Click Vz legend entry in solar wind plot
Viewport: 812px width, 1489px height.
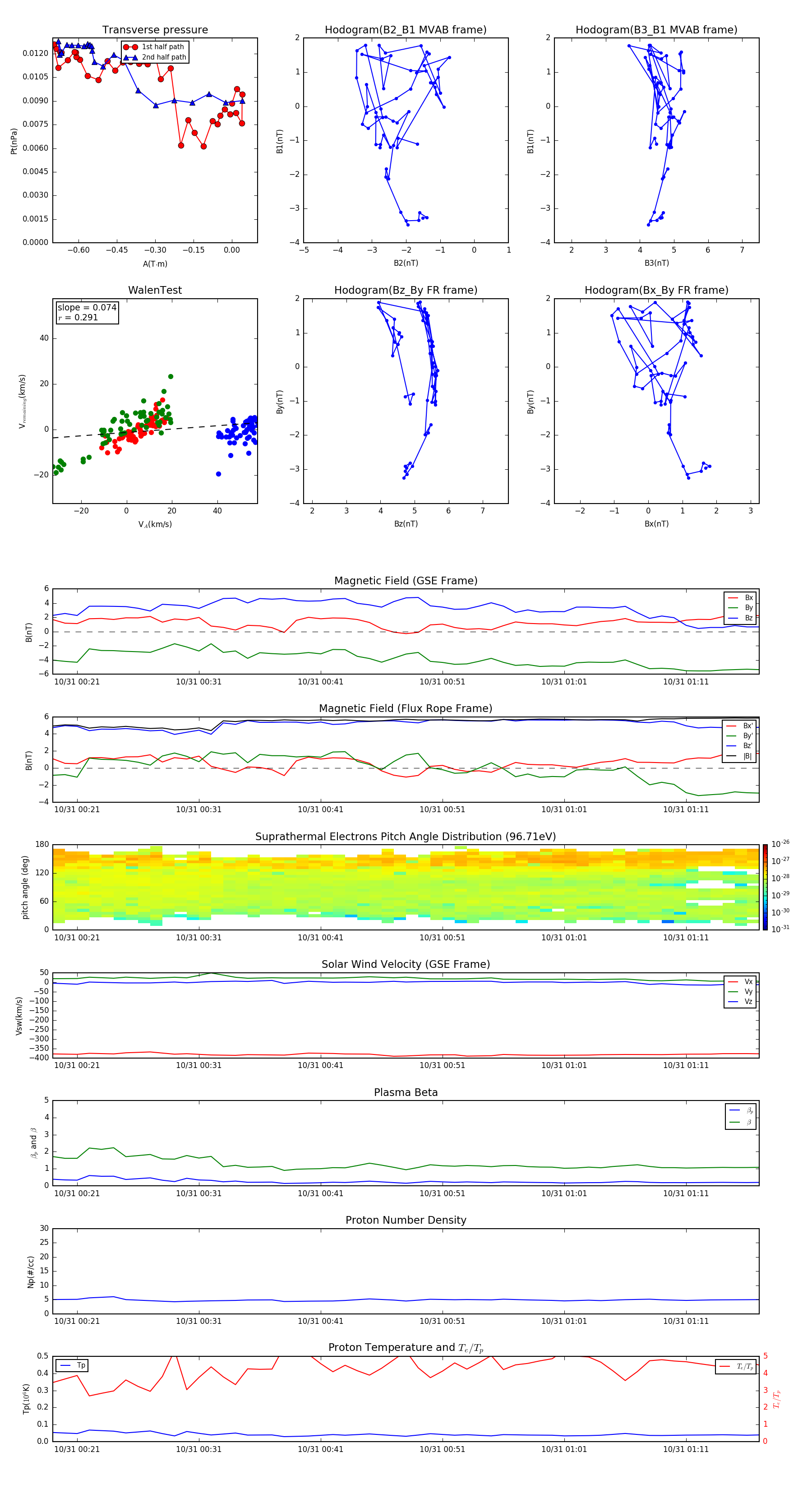pos(740,1002)
